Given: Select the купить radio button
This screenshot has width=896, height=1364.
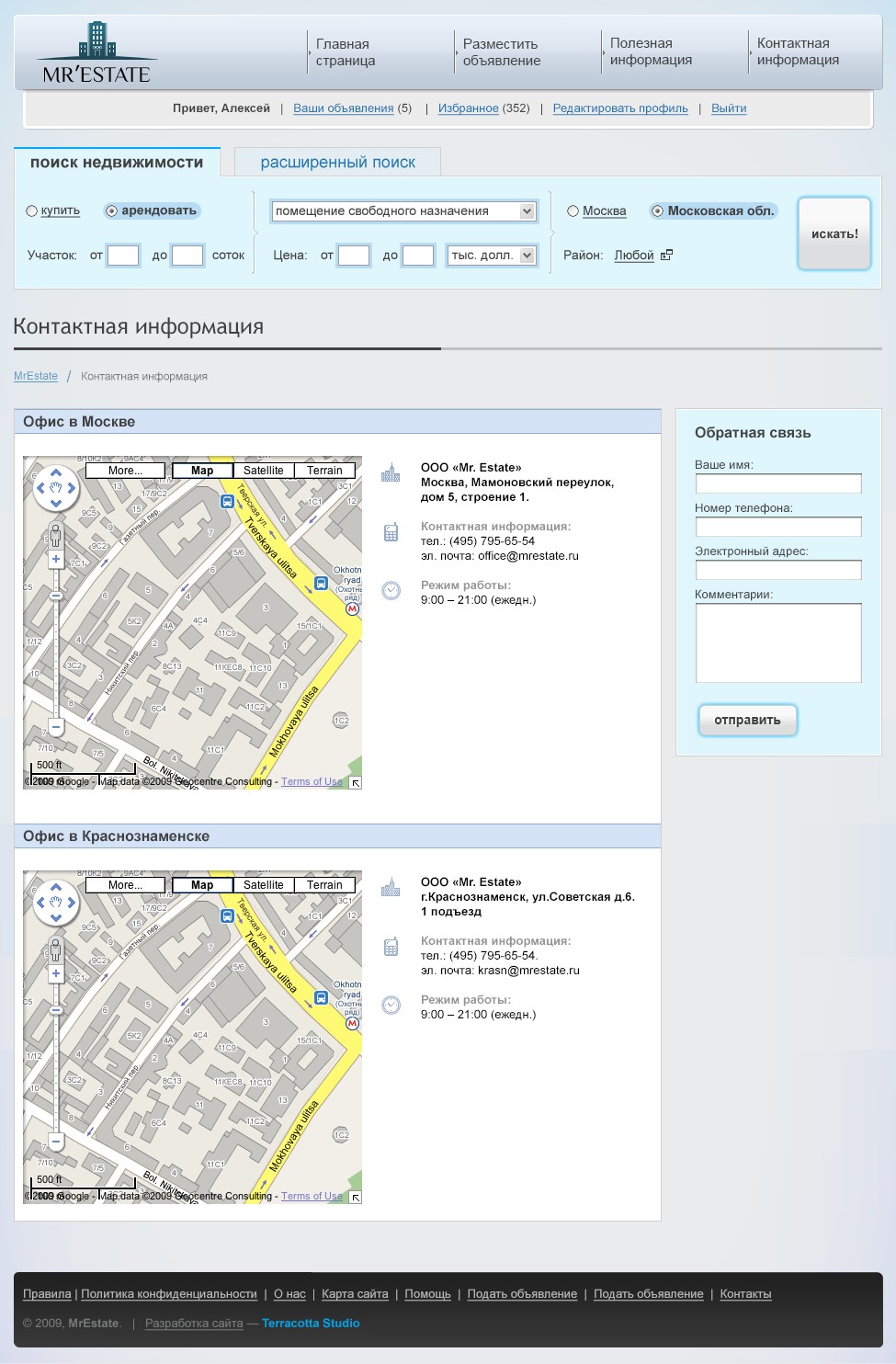Looking at the screenshot, I should pos(31,210).
